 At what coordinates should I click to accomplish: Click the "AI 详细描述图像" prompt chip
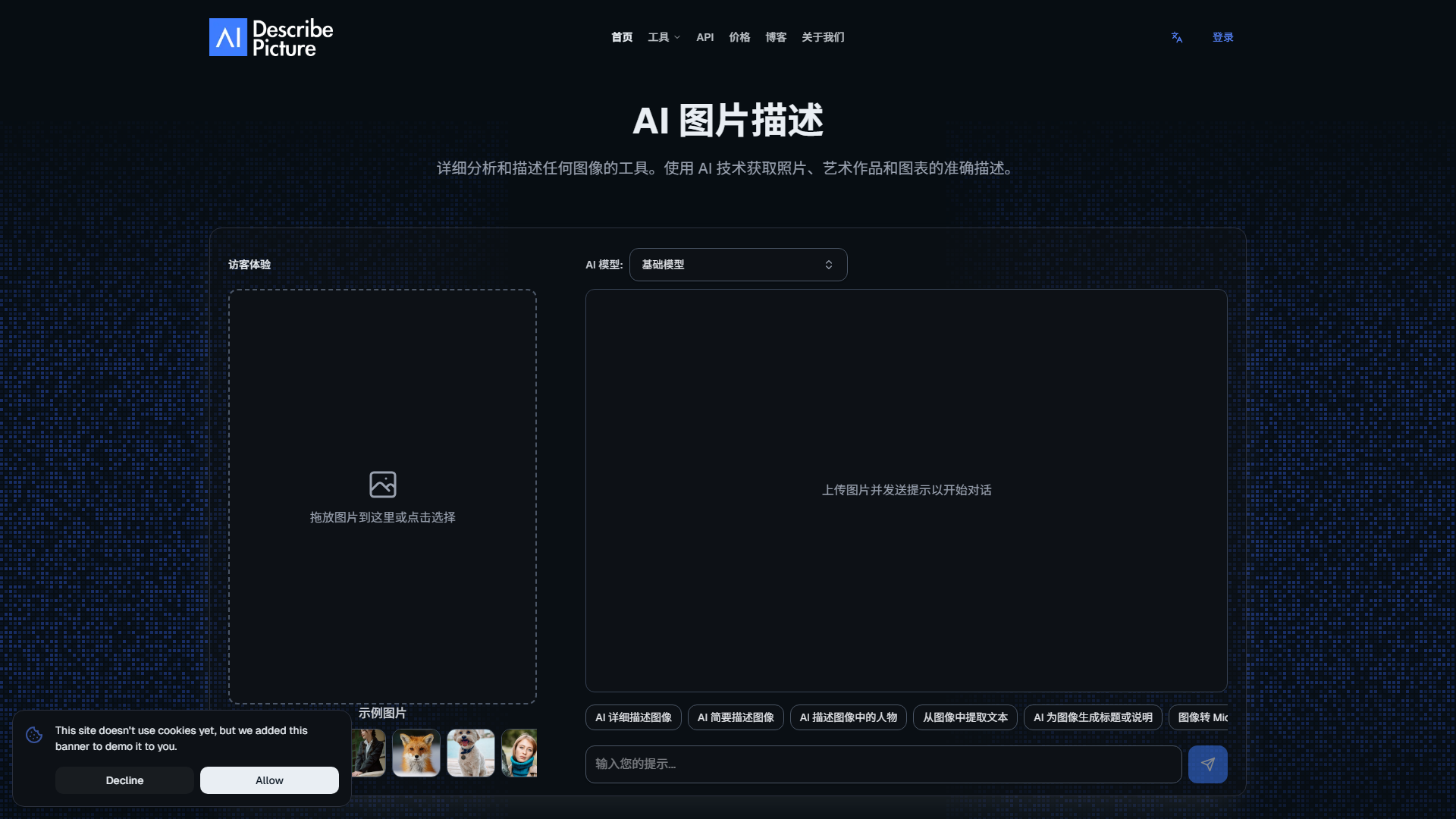[x=632, y=717]
